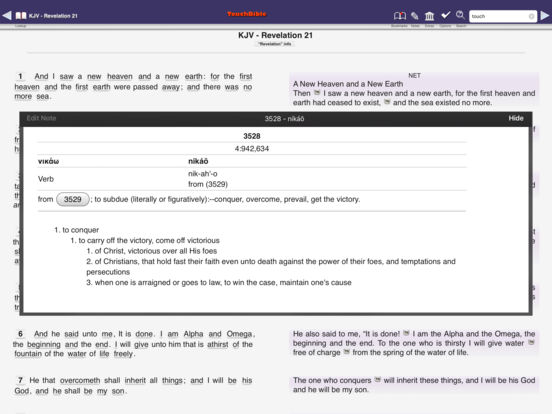Open NET note icon after 'Then'

[317, 93]
